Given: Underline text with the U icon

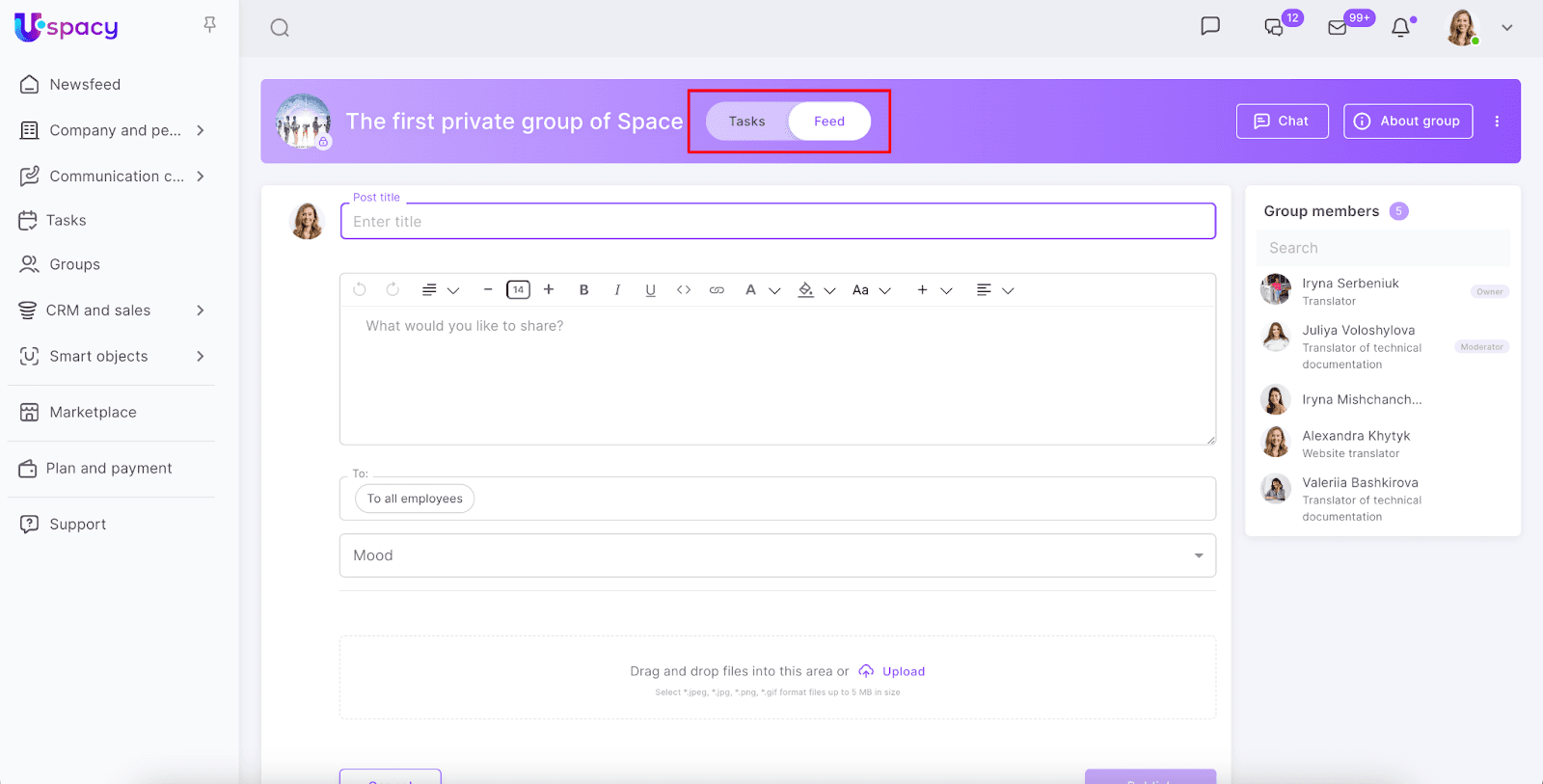Looking at the screenshot, I should (650, 290).
